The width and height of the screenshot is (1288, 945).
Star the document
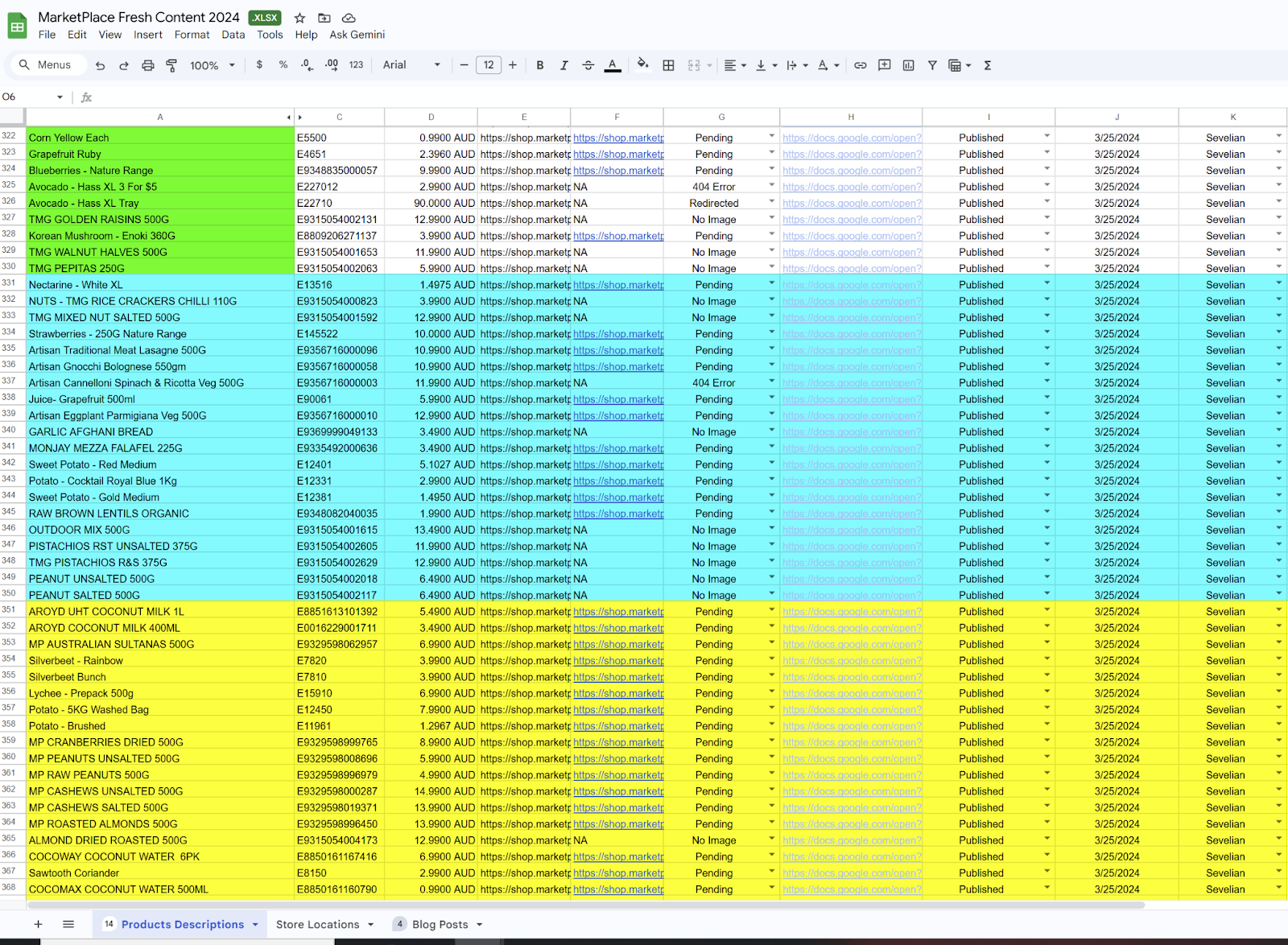(299, 18)
